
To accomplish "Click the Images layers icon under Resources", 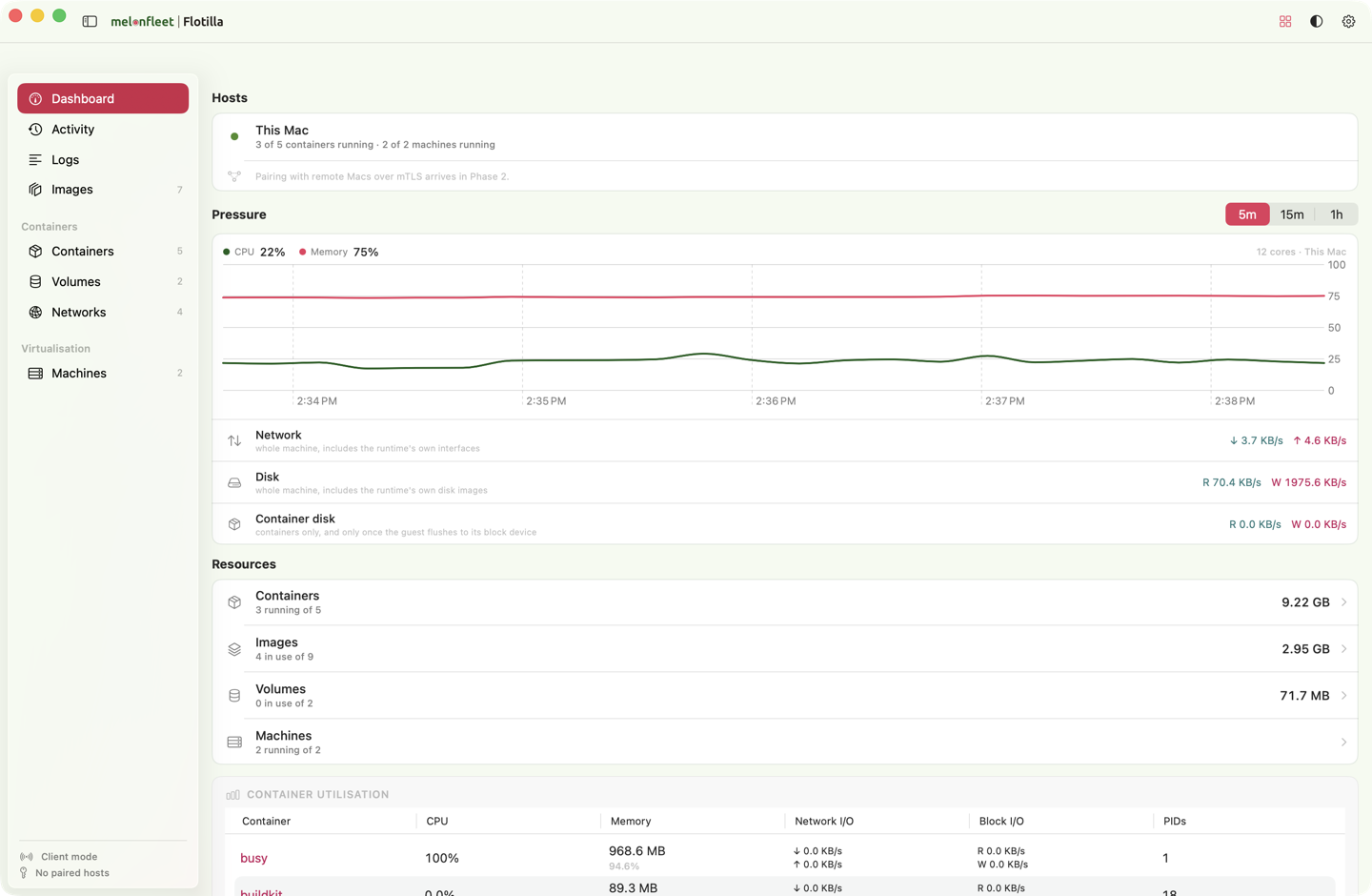I will (x=234, y=649).
